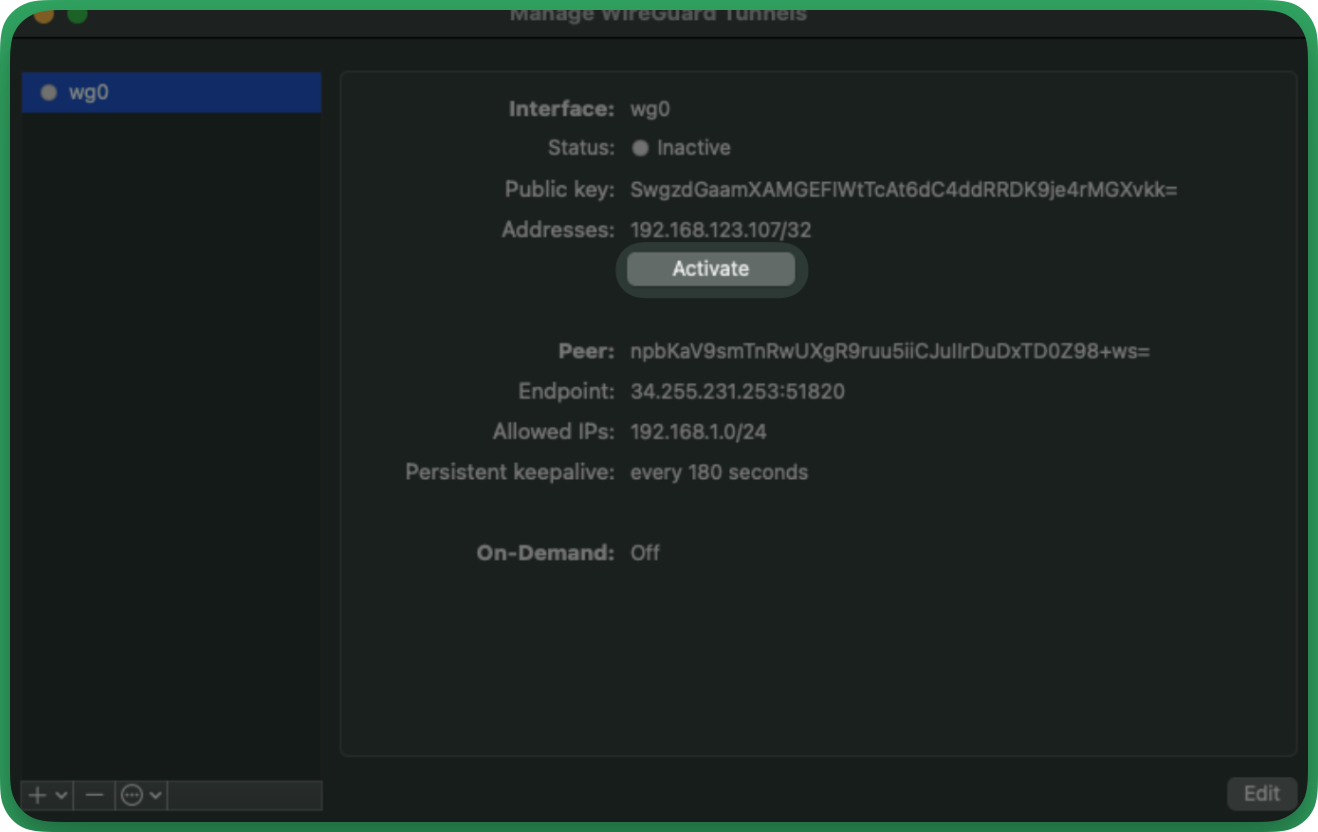Click the plus add-tunnel icon
This screenshot has height=832, width=1318.
point(38,796)
